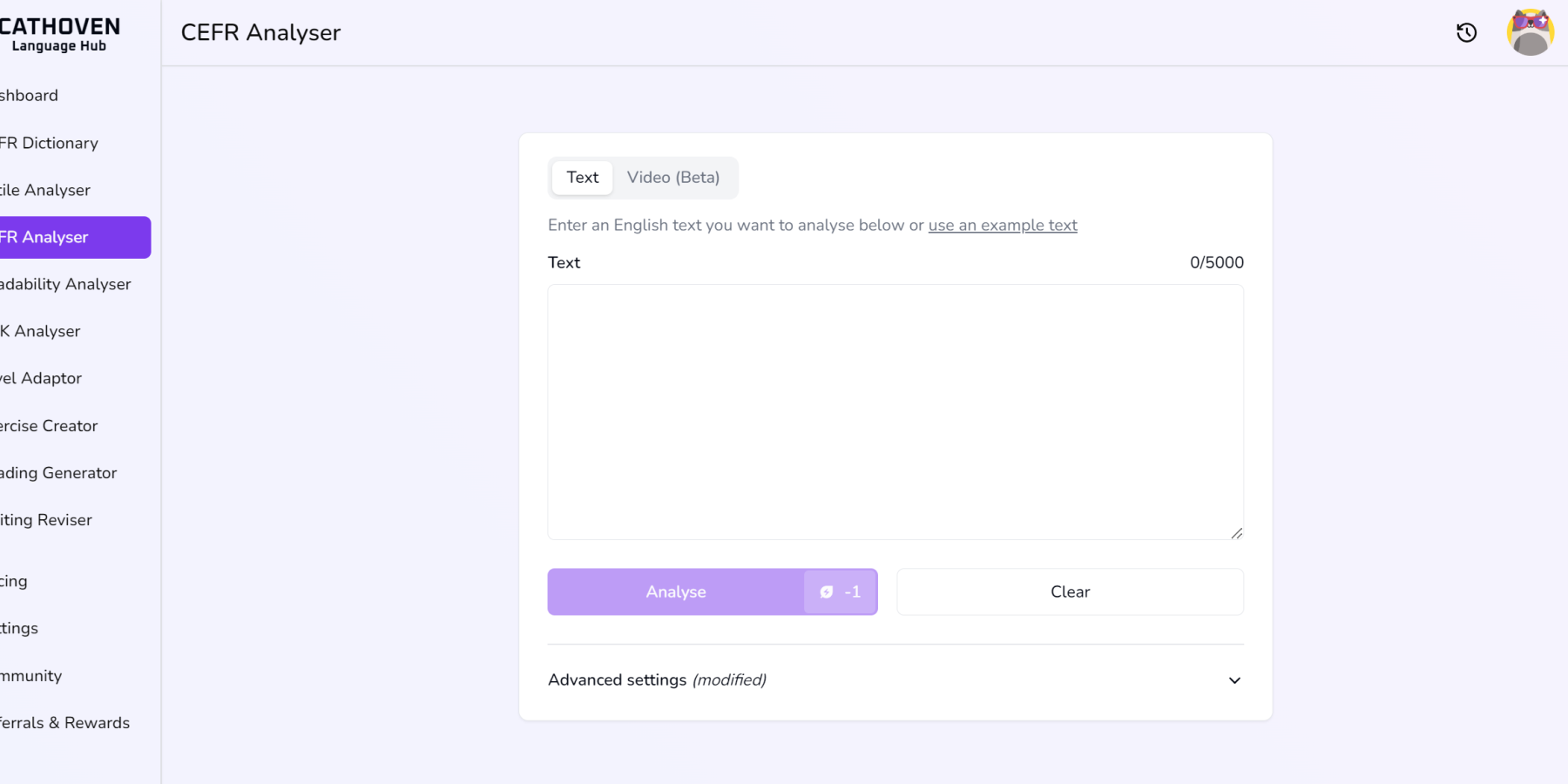Navigate to Referrals & Rewards
This screenshot has width=1568, height=784.
coord(65,723)
